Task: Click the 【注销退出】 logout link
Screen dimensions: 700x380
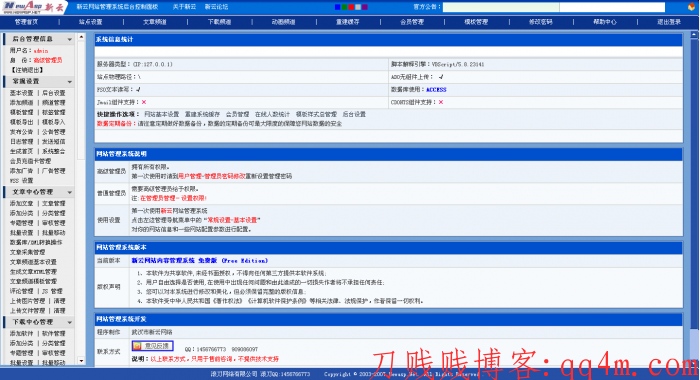Action: (x=27, y=70)
